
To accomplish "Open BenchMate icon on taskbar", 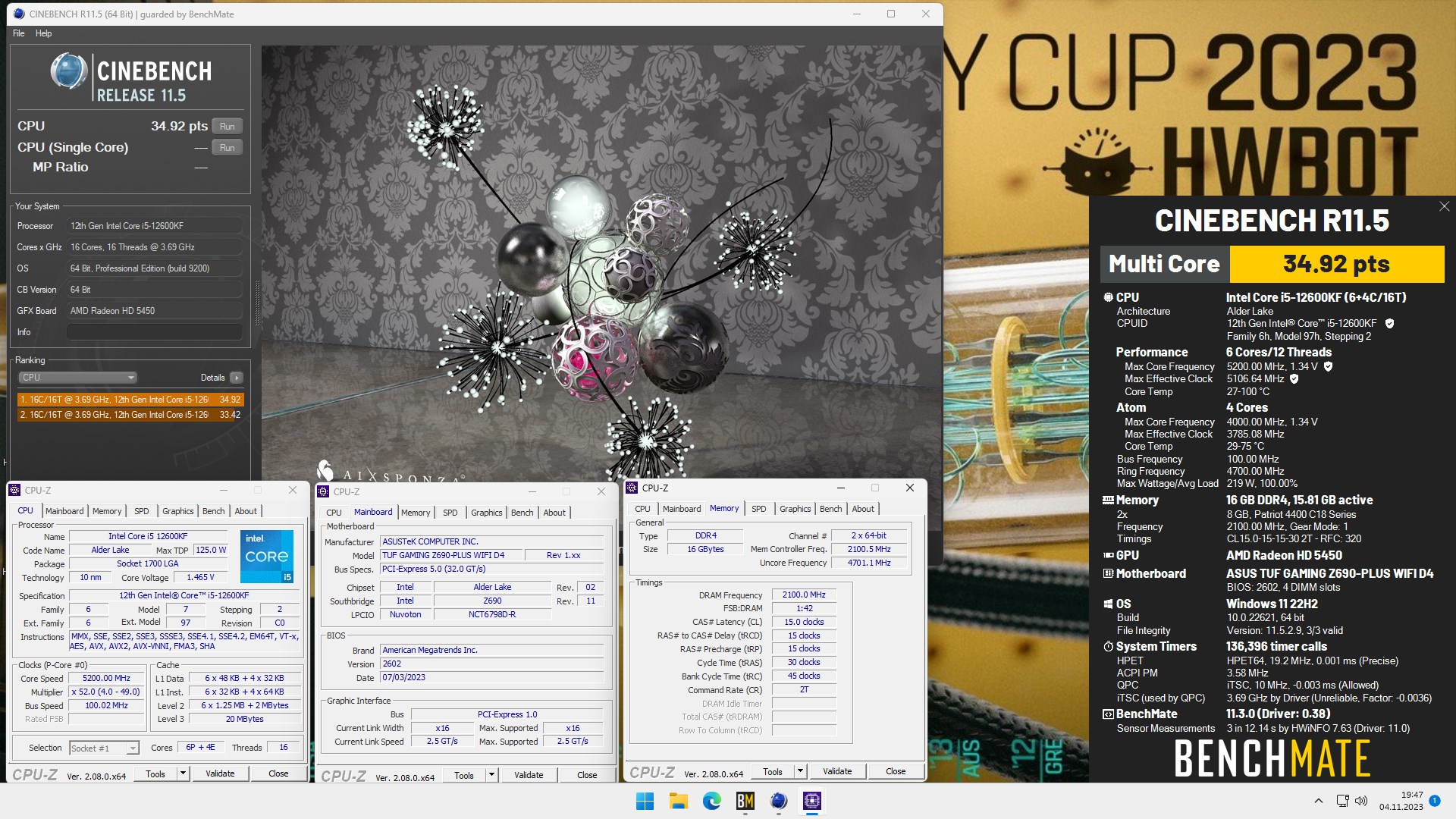I will [745, 801].
